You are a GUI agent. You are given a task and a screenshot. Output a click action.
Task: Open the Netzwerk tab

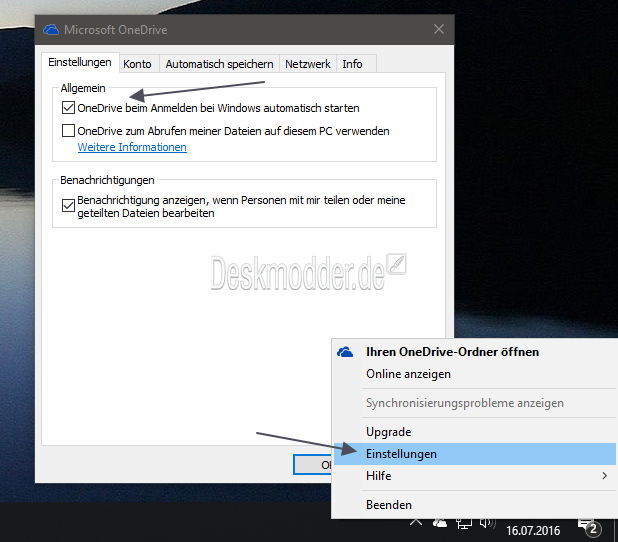point(308,64)
